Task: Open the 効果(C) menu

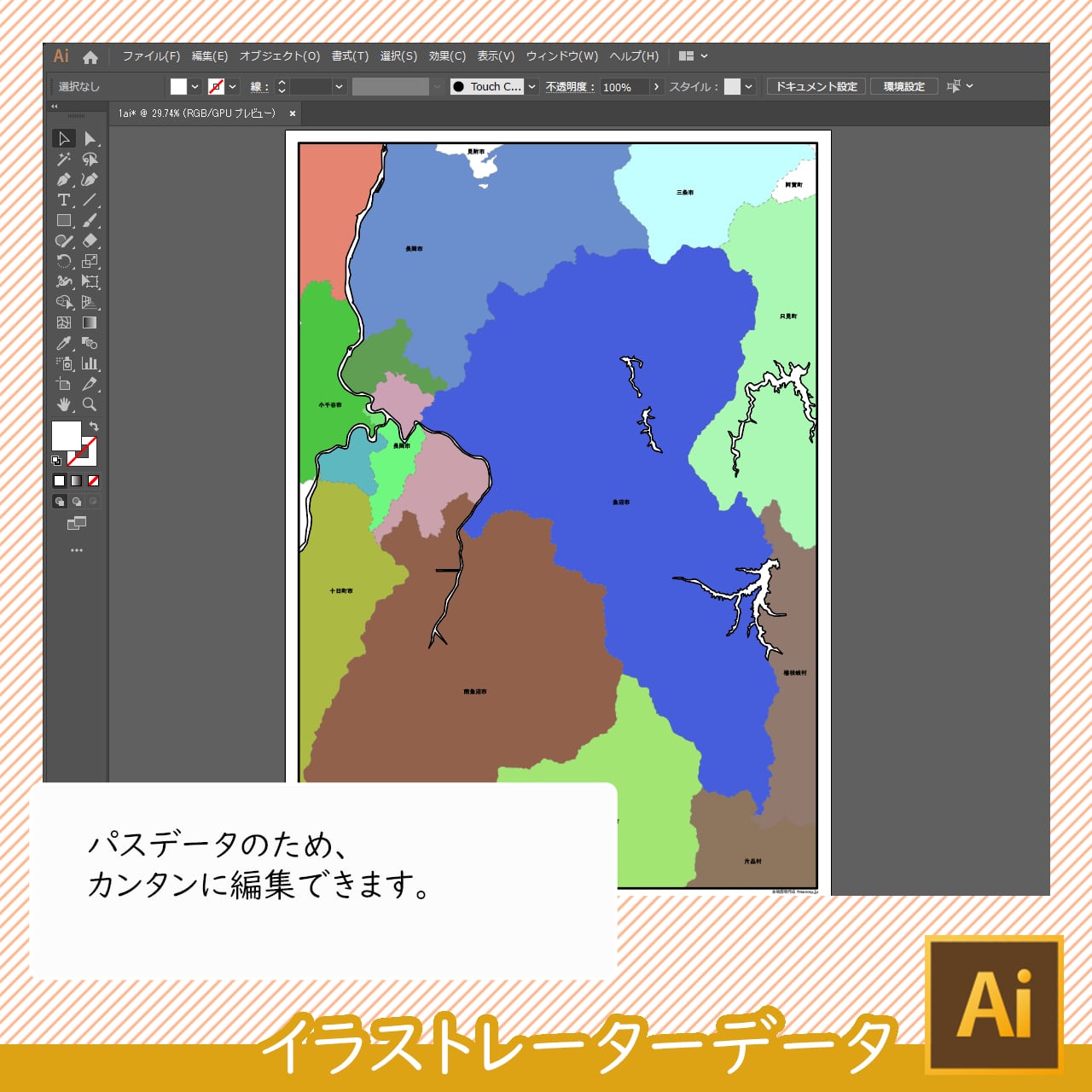Action: tap(447, 56)
